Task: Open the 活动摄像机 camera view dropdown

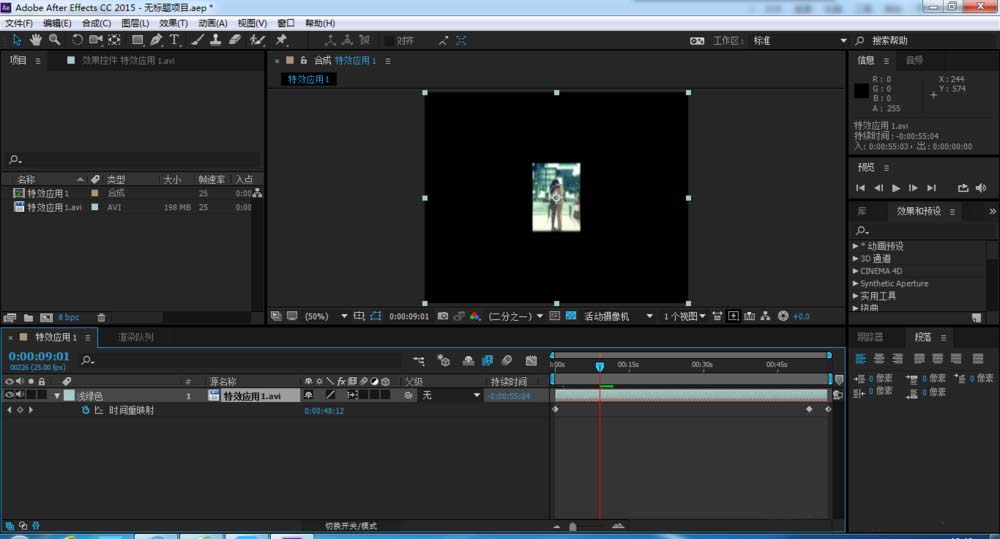Action: tap(614, 316)
